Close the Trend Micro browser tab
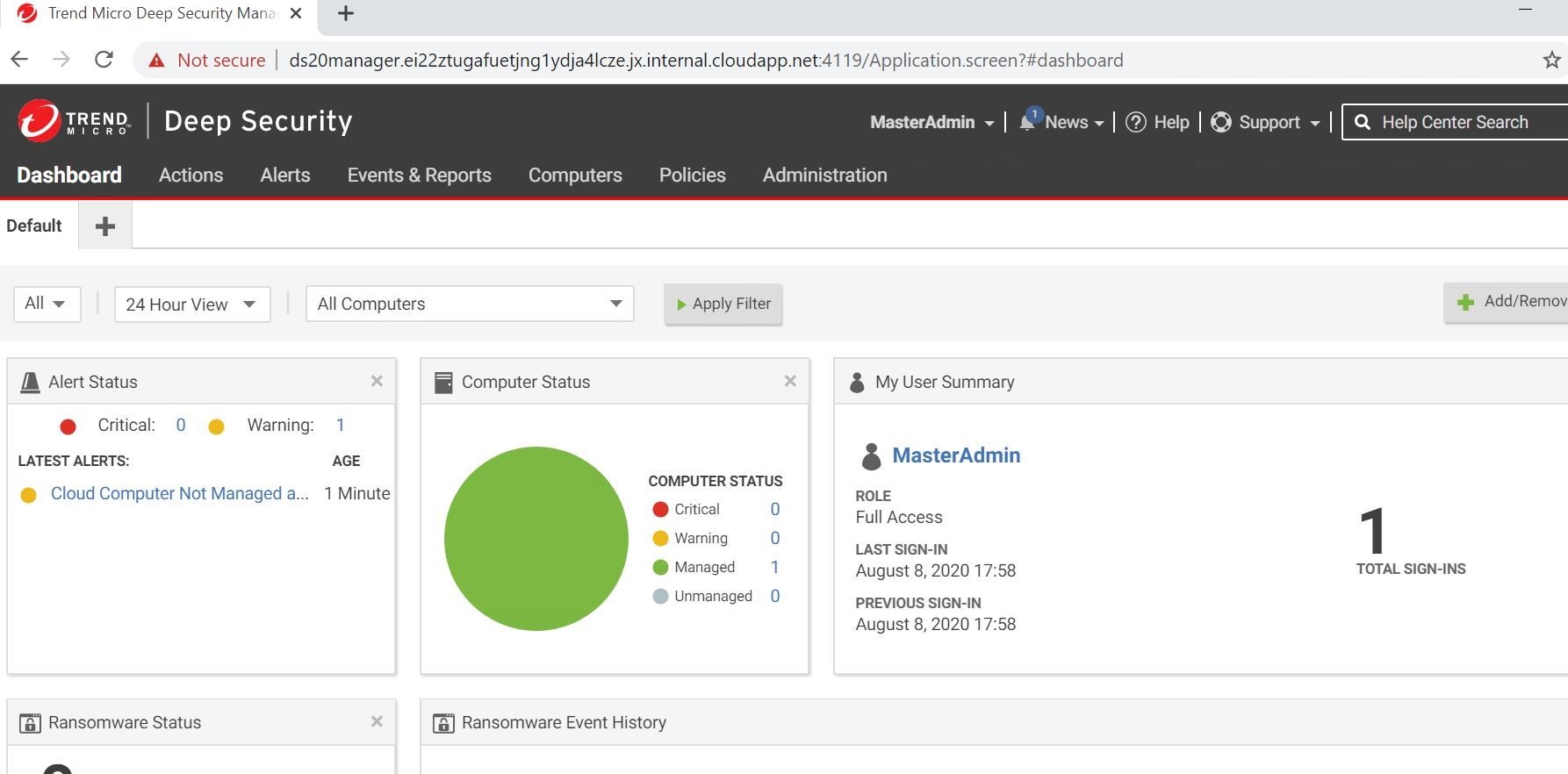 coord(296,13)
